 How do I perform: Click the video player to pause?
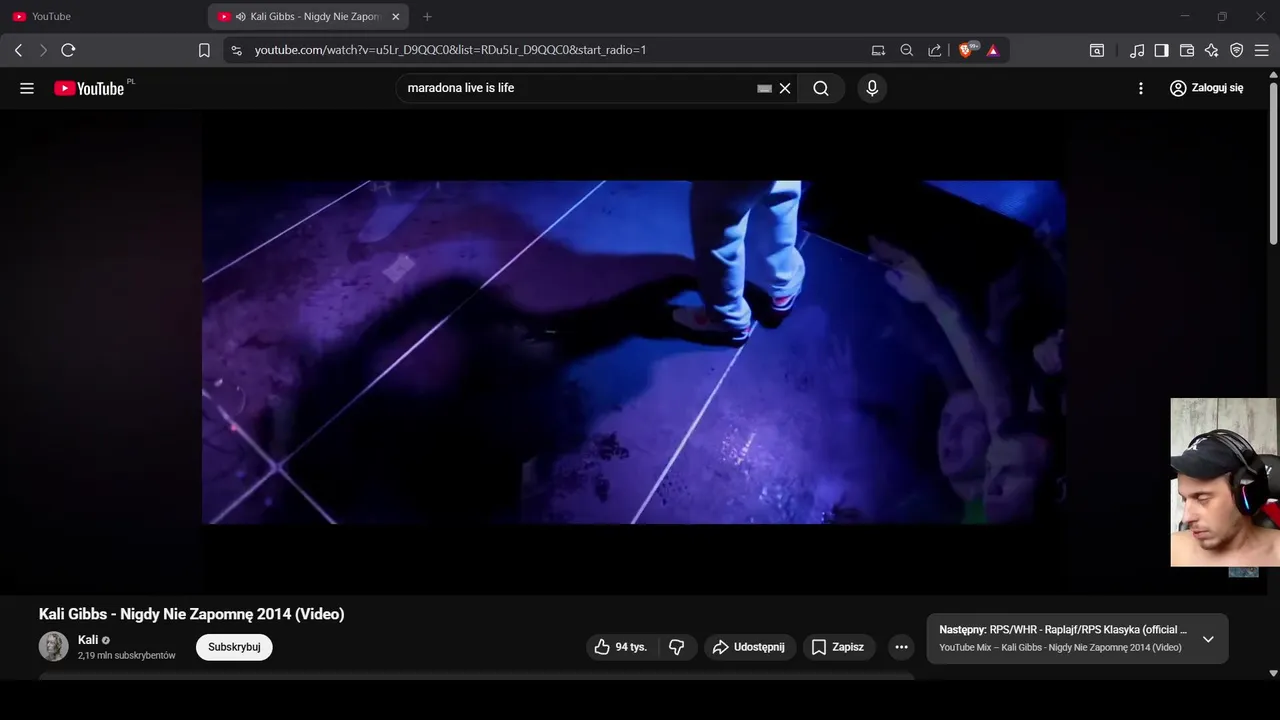click(x=634, y=352)
